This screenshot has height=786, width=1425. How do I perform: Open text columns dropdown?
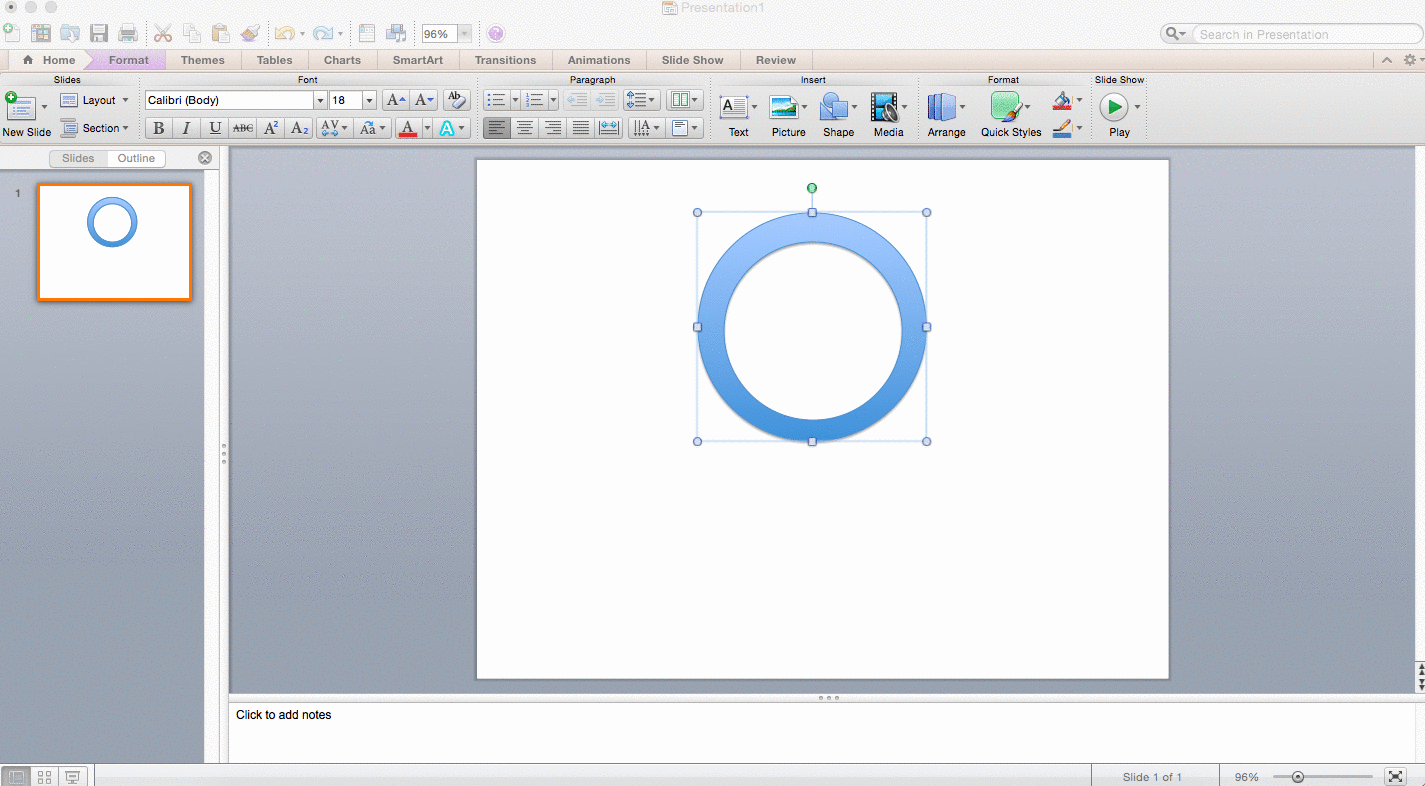click(x=685, y=100)
